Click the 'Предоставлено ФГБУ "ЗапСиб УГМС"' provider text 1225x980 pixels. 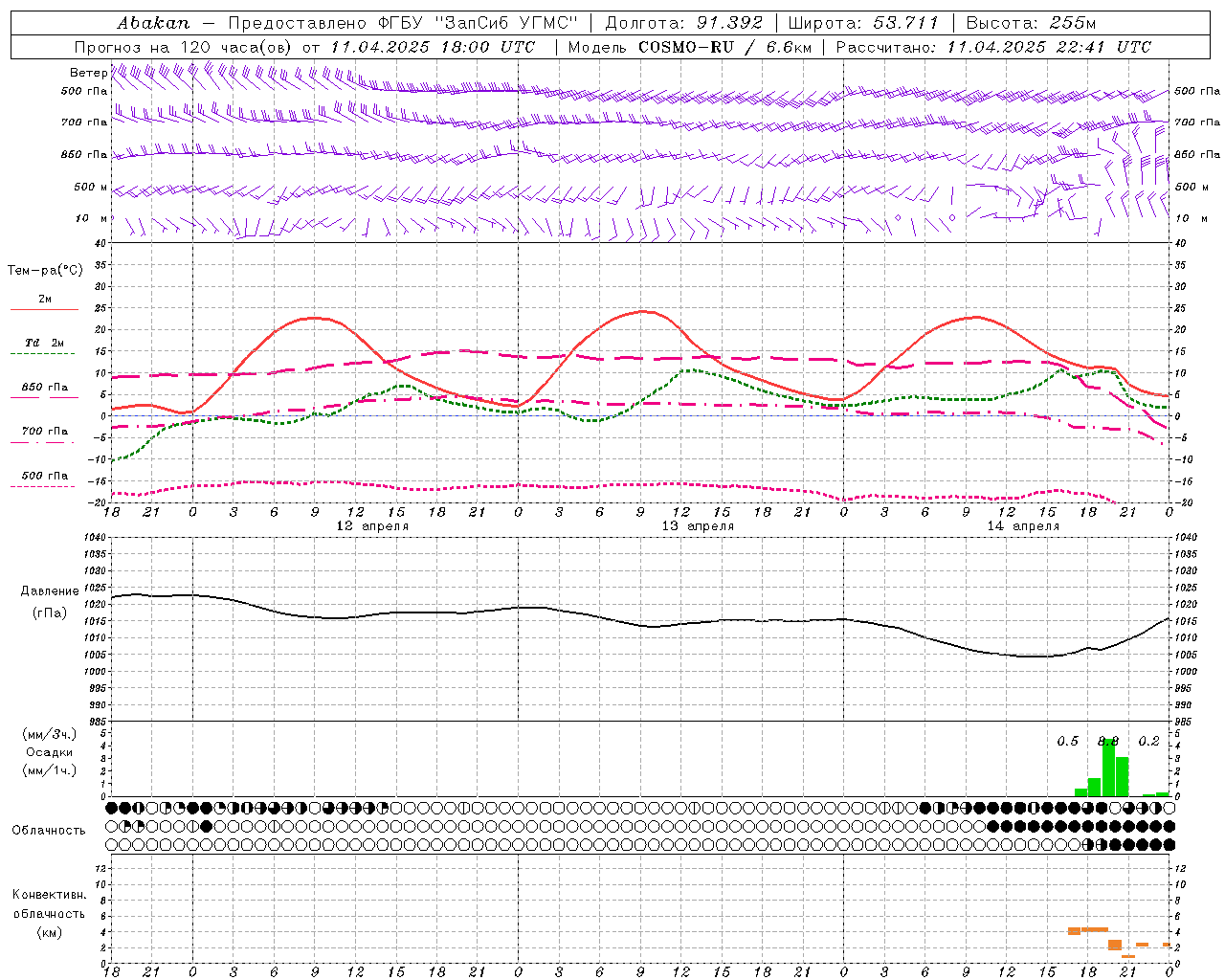click(402, 22)
